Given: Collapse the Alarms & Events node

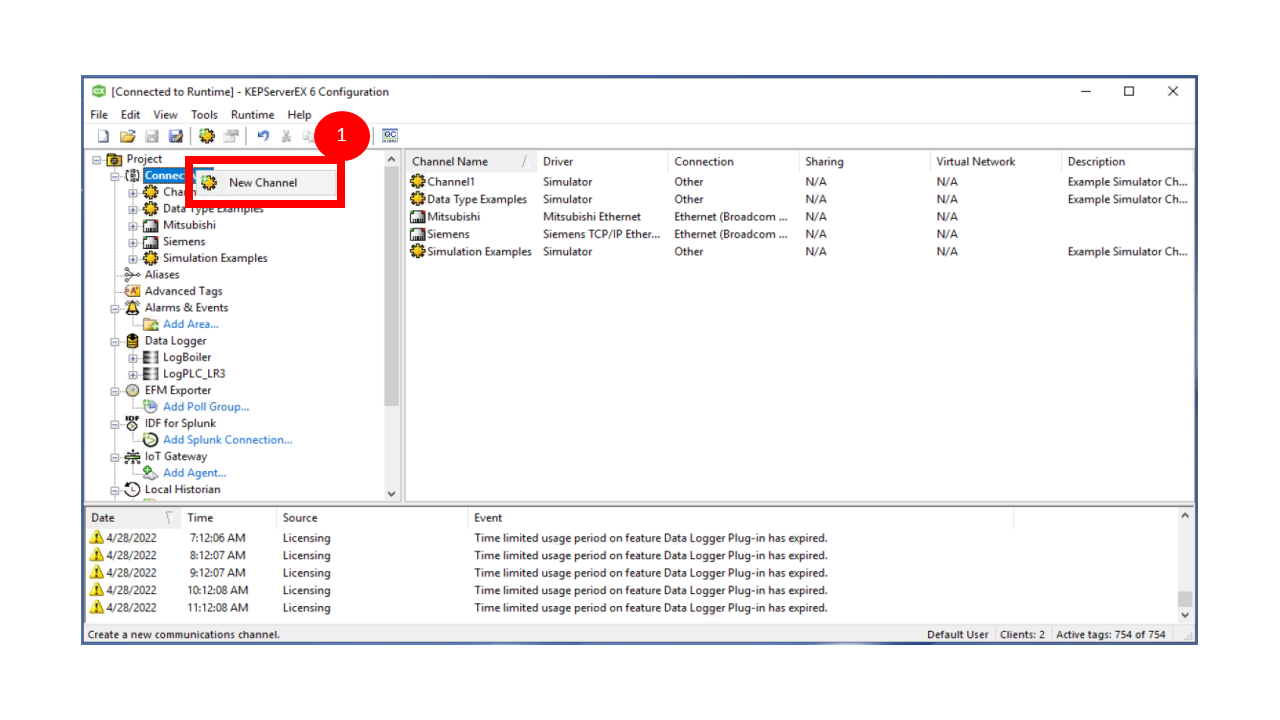Looking at the screenshot, I should pos(115,308).
